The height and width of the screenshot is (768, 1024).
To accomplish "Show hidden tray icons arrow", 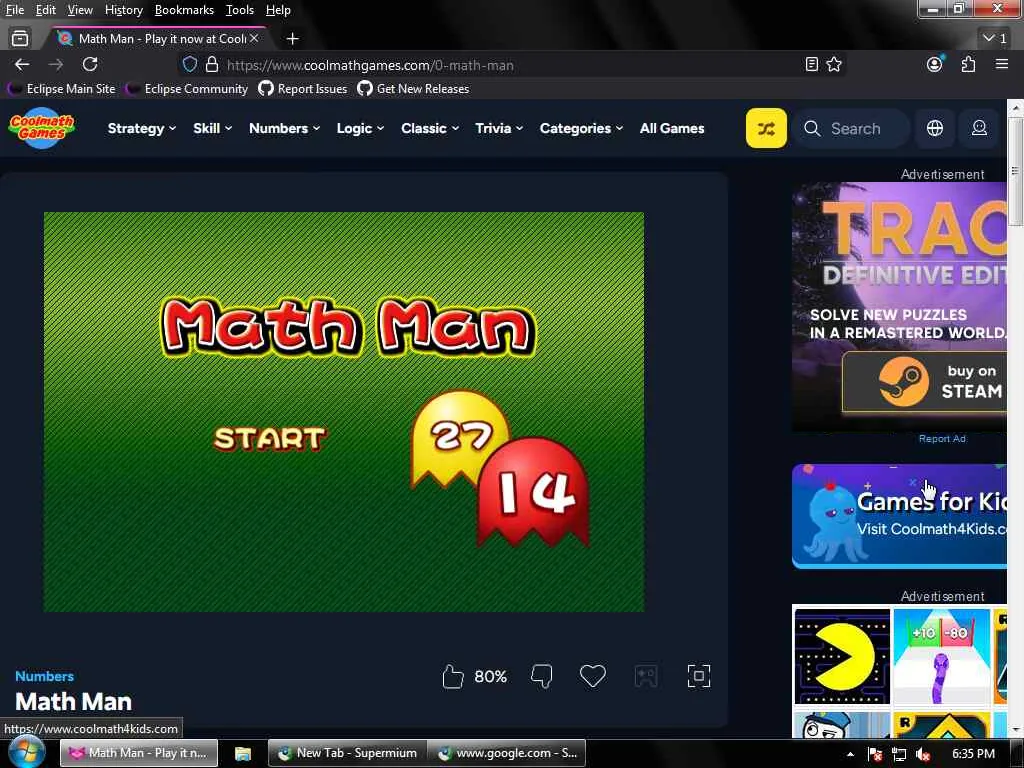I will pos(850,754).
